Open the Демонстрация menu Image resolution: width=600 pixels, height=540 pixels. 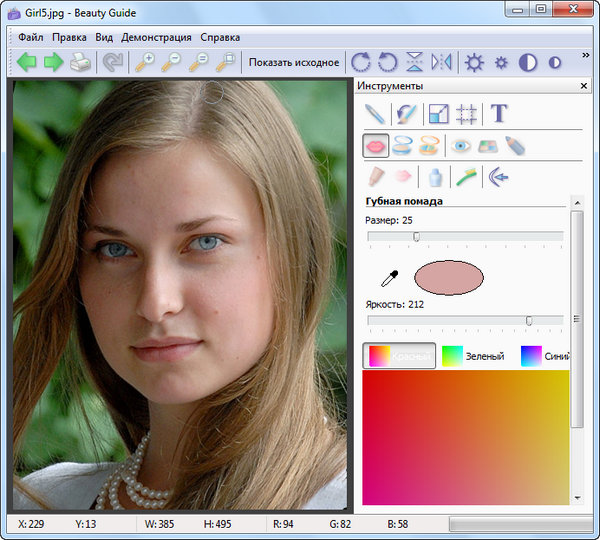tap(156, 37)
